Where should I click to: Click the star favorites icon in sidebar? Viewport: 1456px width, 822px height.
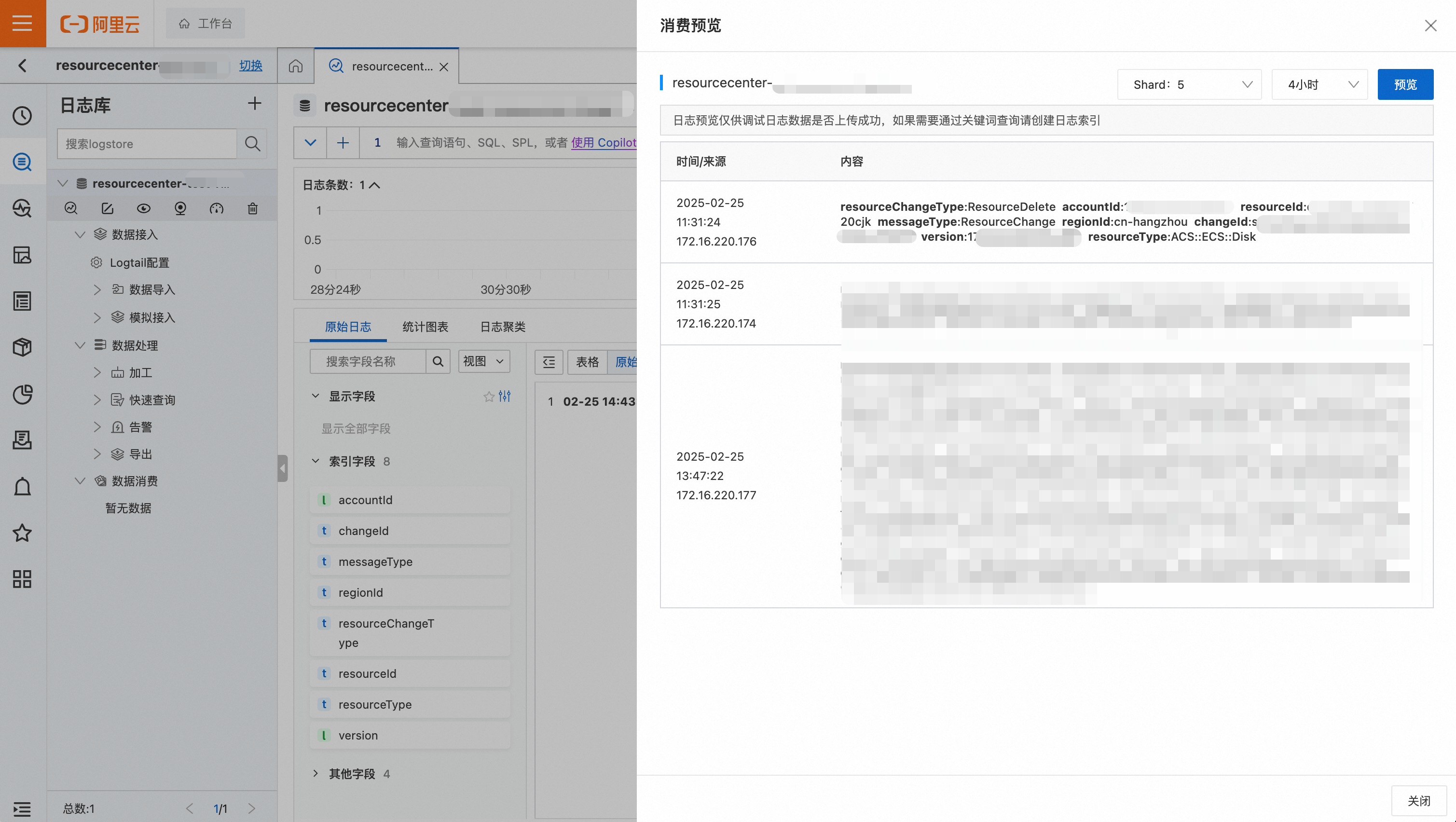click(23, 533)
